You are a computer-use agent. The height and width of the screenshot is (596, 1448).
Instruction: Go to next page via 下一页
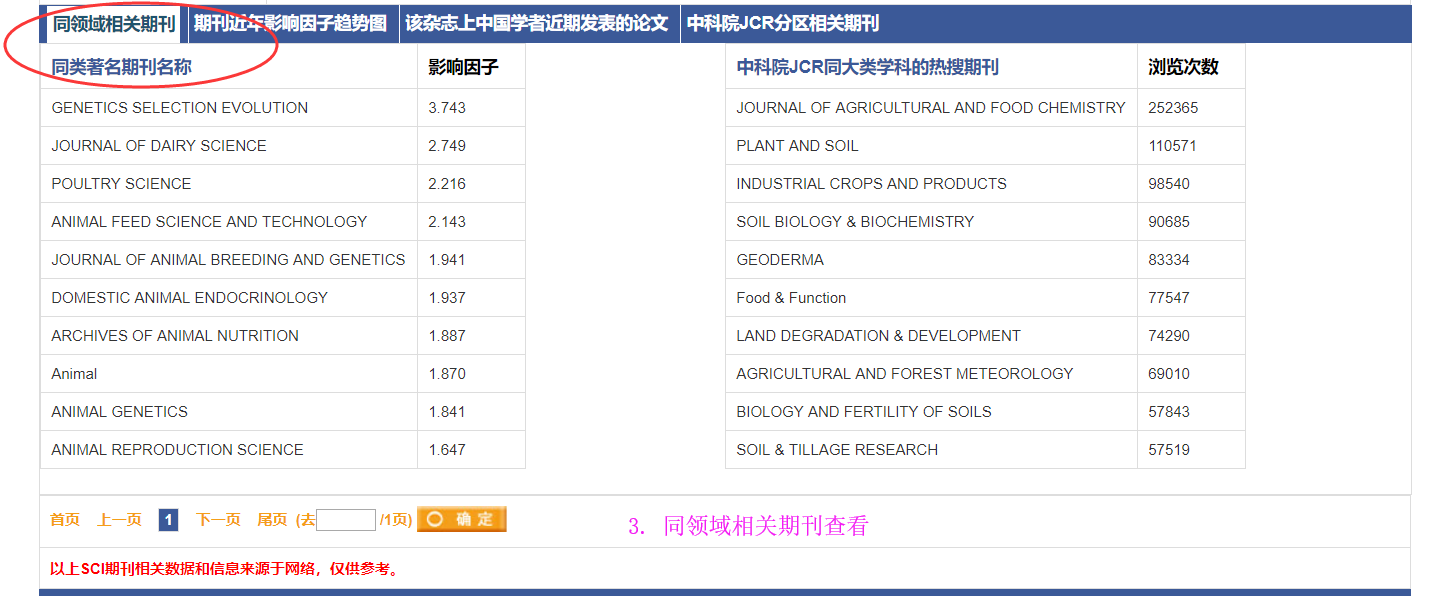218,520
